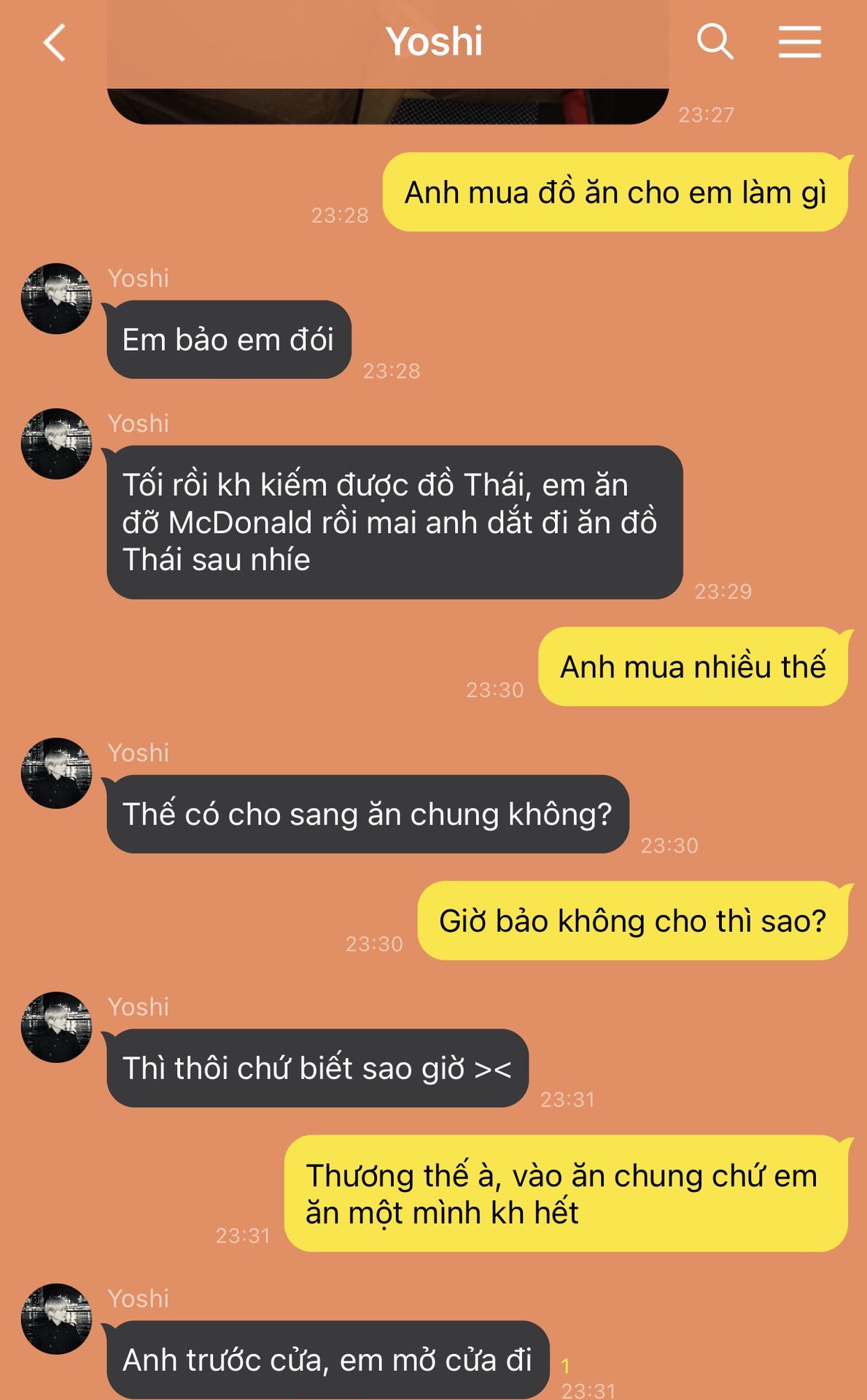867x1400 pixels.
Task: Select the message about McDonald and đồ Thái
Action: [394, 522]
